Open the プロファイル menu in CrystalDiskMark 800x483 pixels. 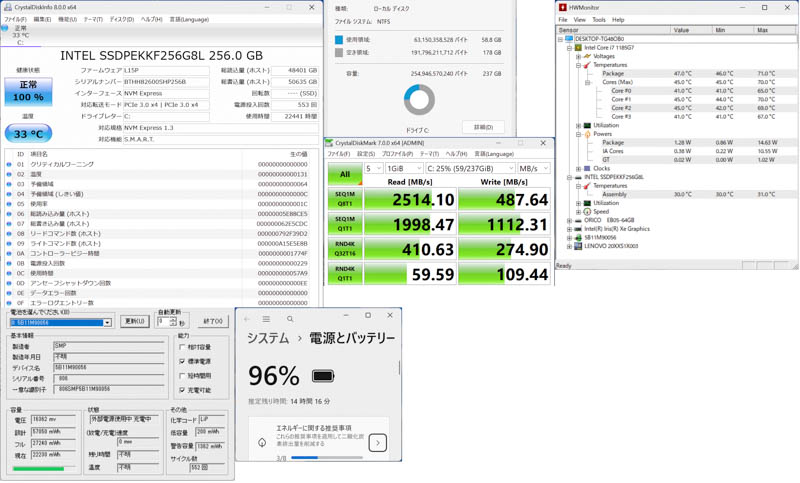[397, 154]
